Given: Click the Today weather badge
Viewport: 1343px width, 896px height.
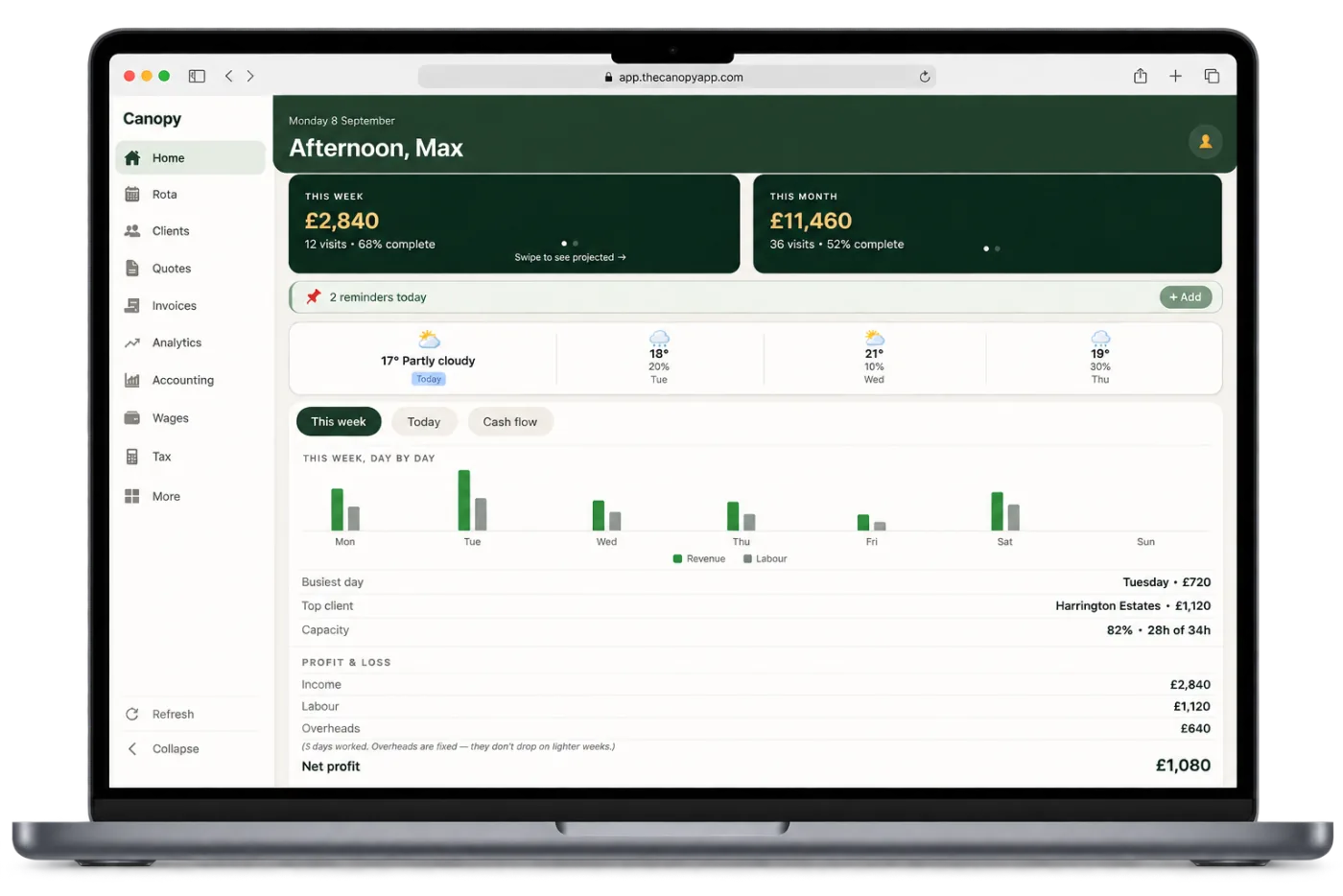Looking at the screenshot, I should tap(429, 379).
